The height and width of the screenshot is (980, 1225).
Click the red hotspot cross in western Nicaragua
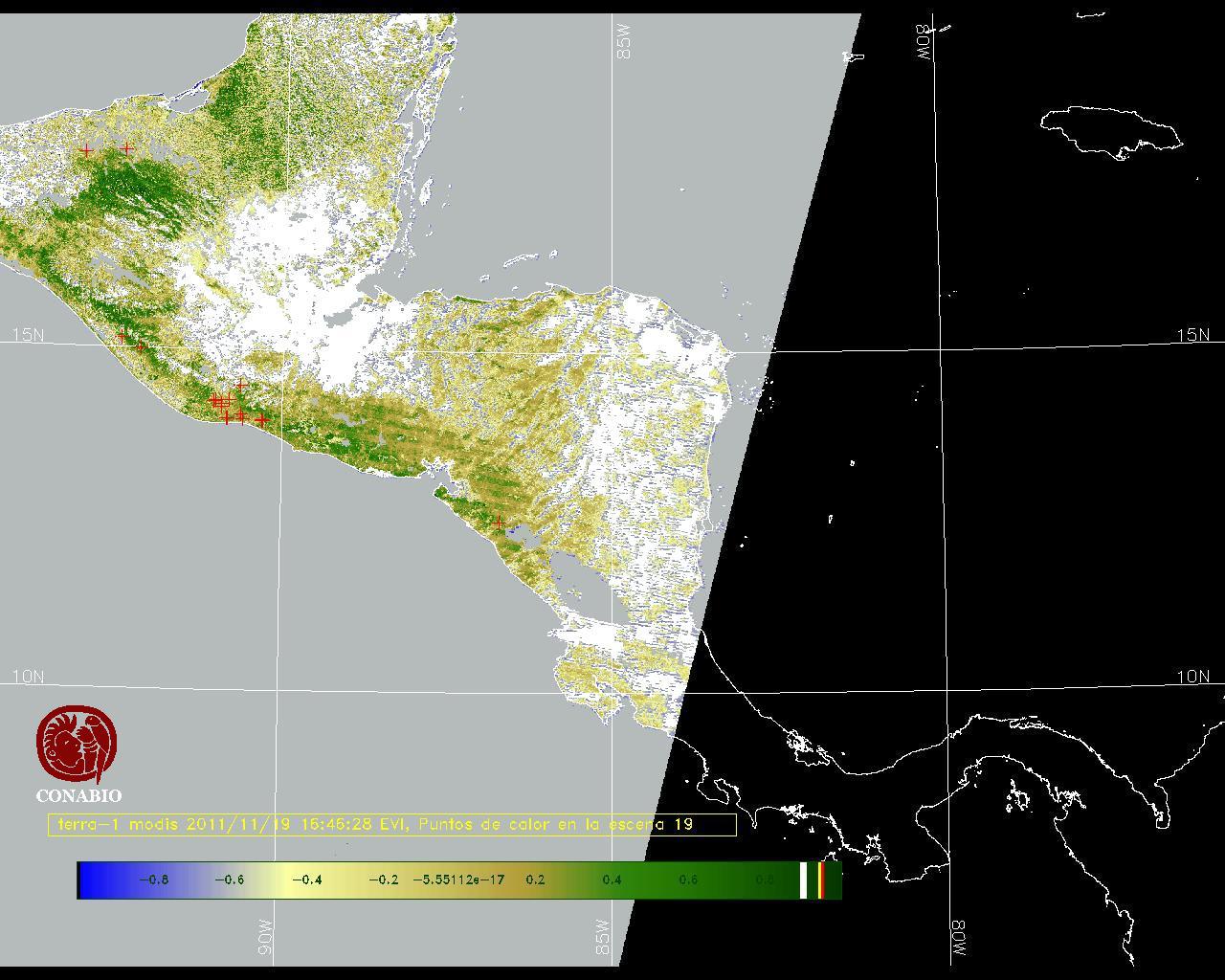498,523
